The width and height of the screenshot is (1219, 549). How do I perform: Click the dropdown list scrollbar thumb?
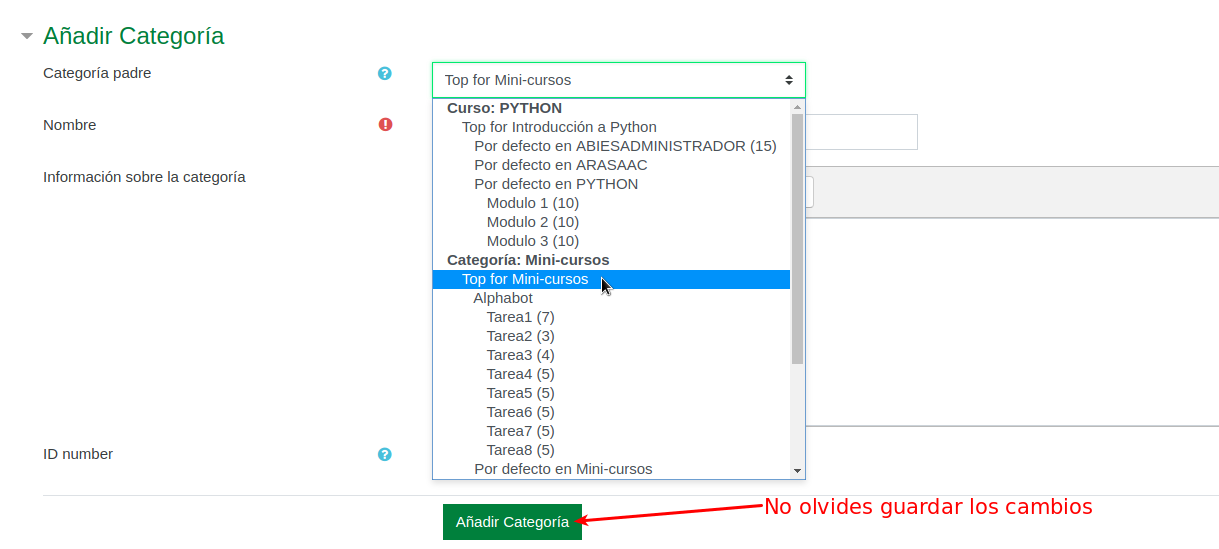[797, 239]
